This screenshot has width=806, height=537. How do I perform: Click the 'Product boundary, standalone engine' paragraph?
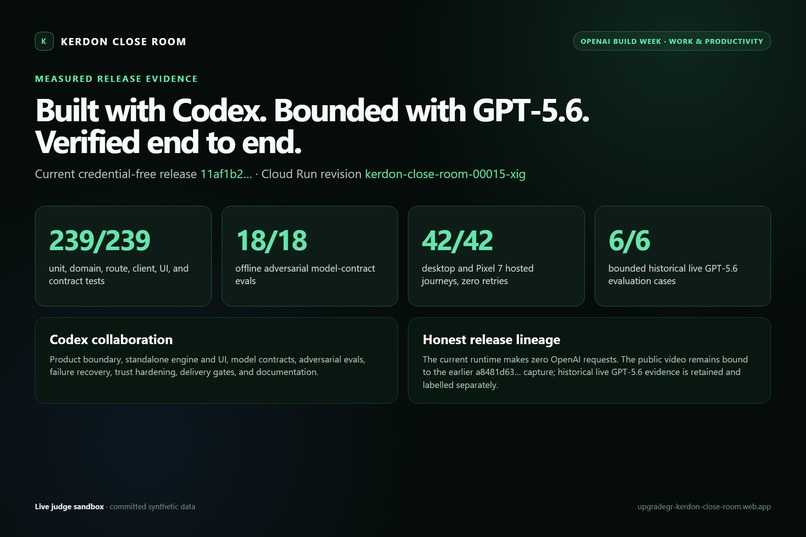tap(208, 365)
